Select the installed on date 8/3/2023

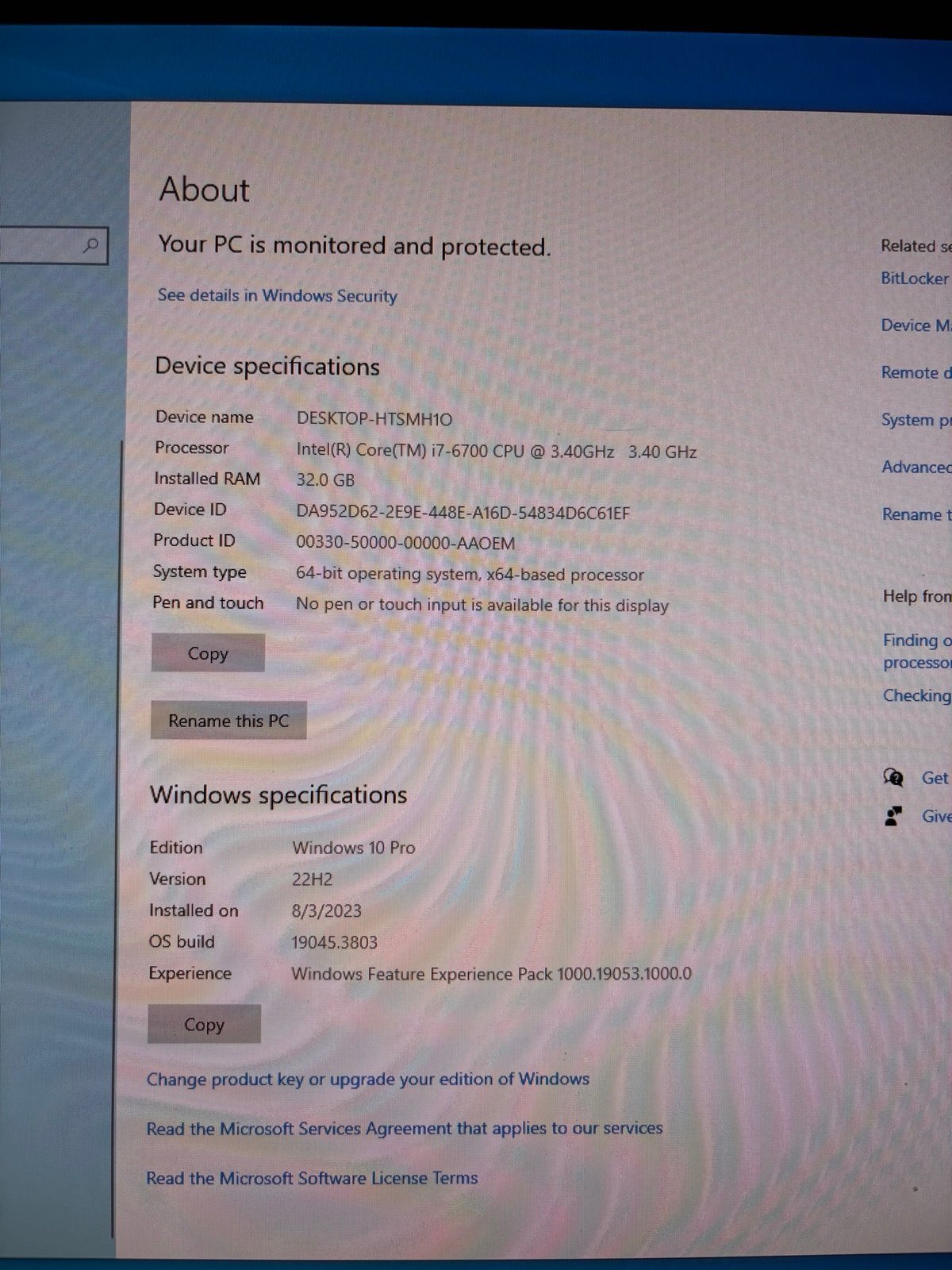(327, 911)
